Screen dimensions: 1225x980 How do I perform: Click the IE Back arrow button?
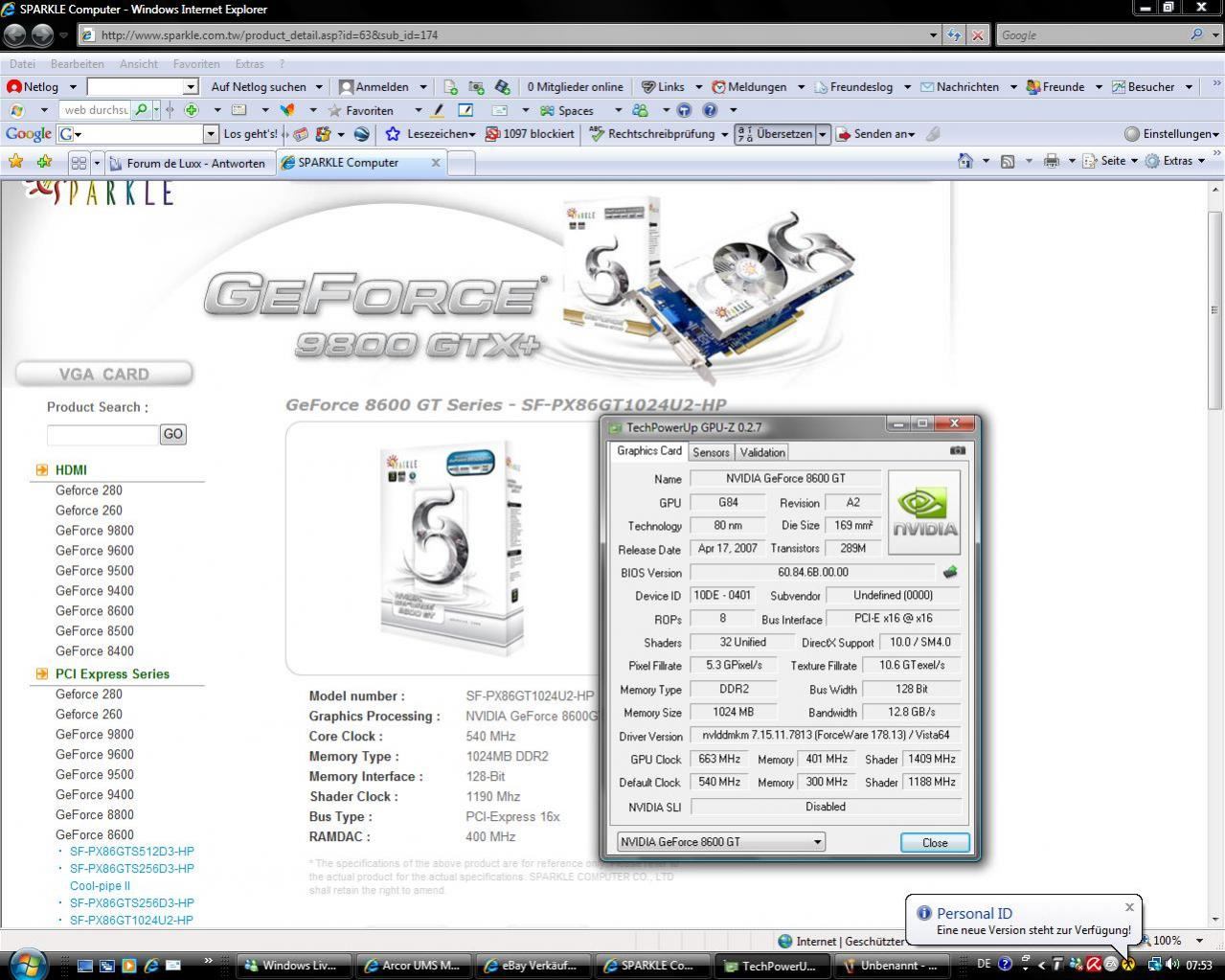14,34
